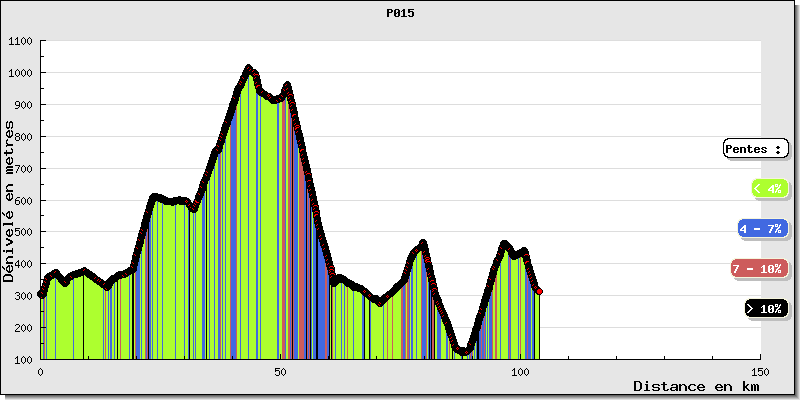Screen dimensions: 800x400
Task: Click the 'Distance en km' axis label
Action: tap(696, 386)
